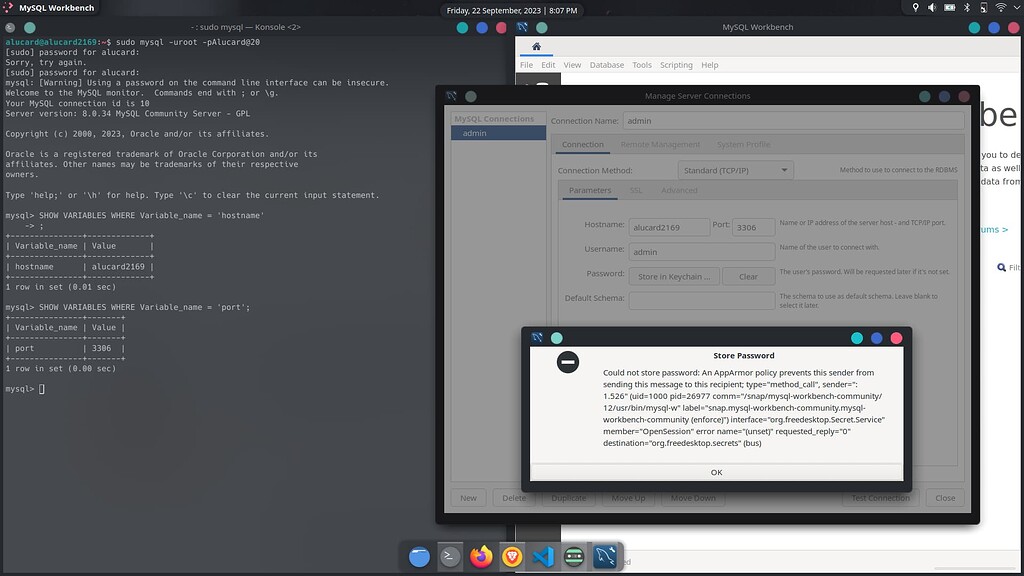Launch Firefox from the dock
The image size is (1024, 576).
pyautogui.click(x=481, y=558)
